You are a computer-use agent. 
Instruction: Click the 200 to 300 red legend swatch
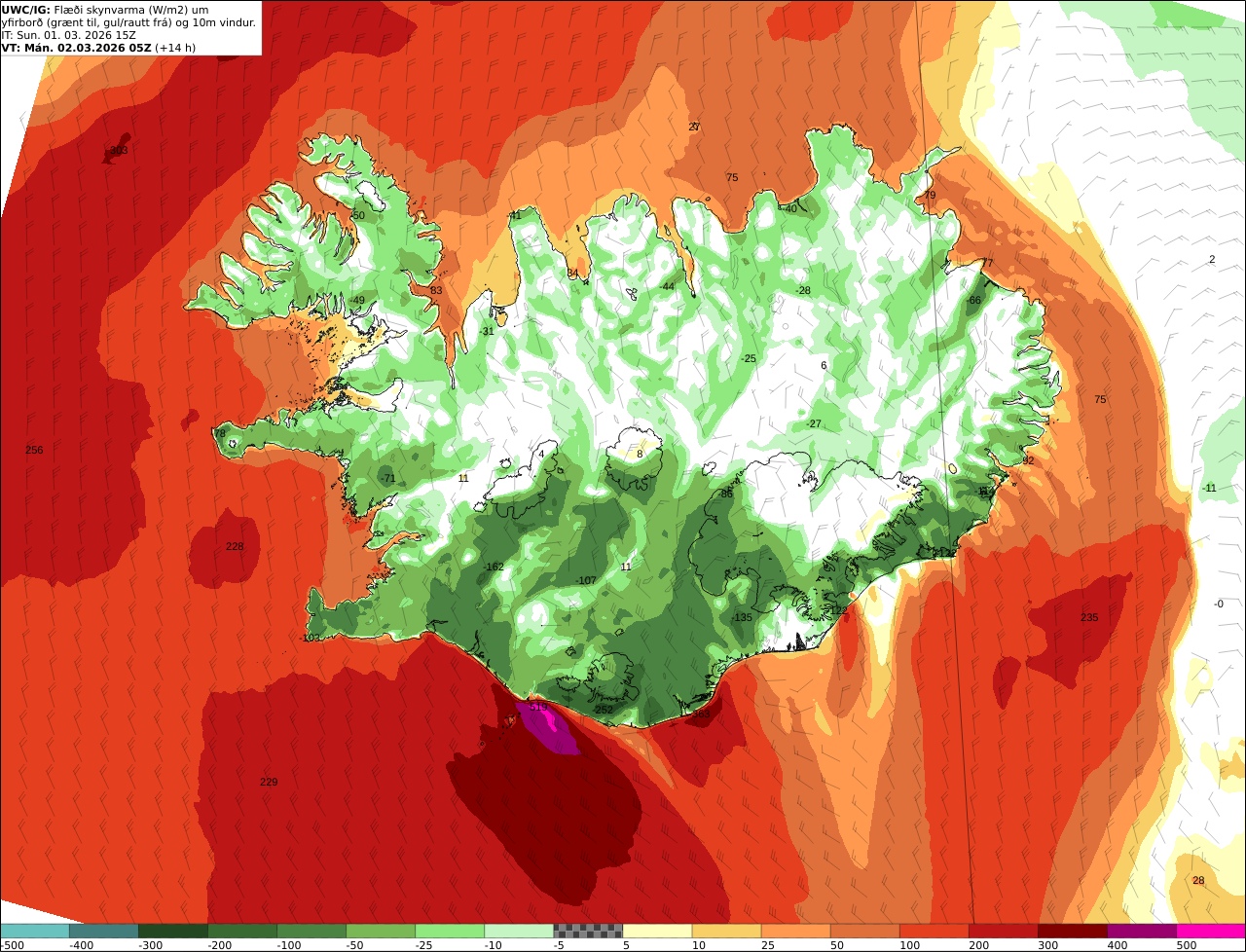coord(1003,931)
